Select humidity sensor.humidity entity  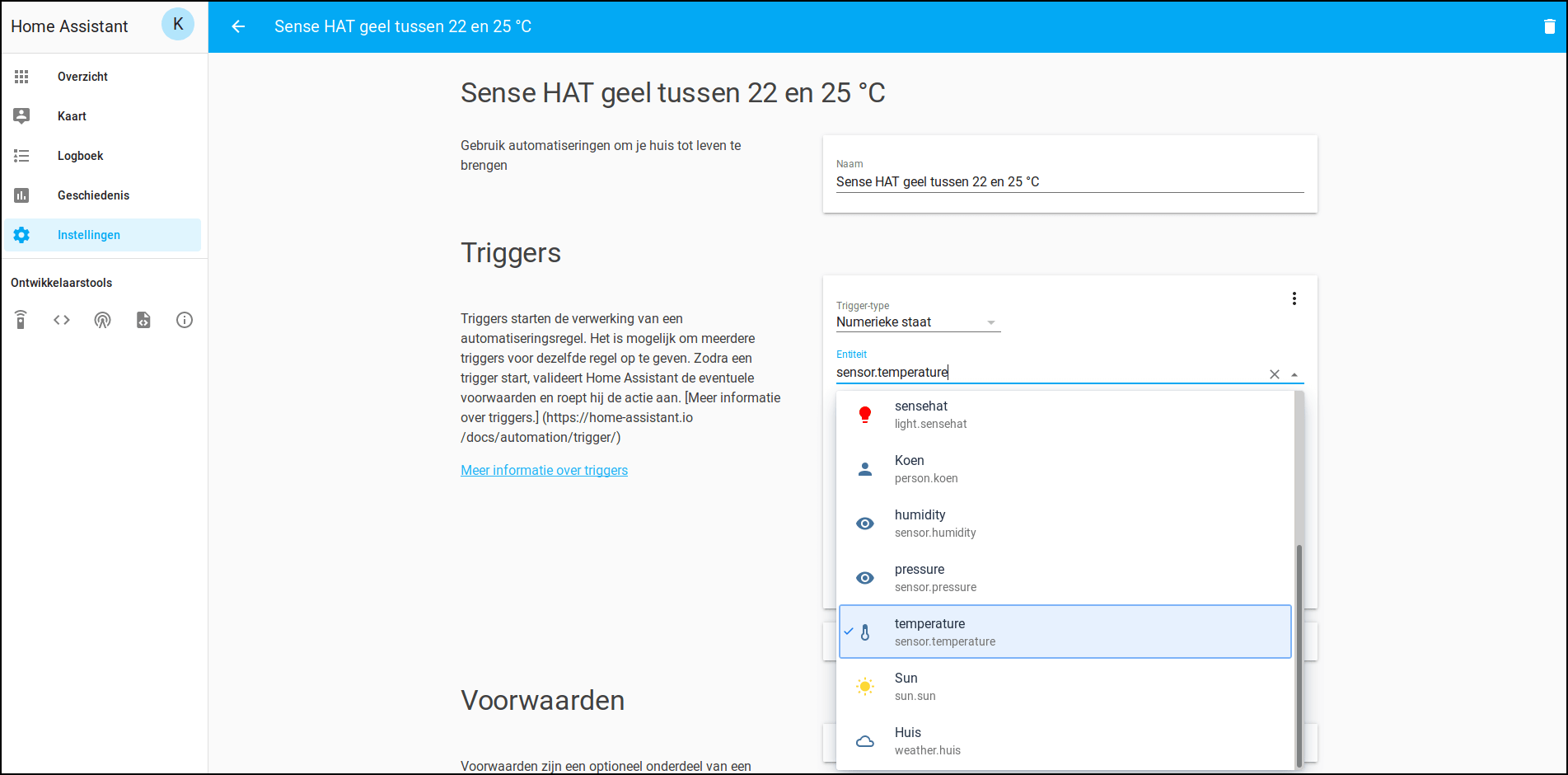point(1065,524)
